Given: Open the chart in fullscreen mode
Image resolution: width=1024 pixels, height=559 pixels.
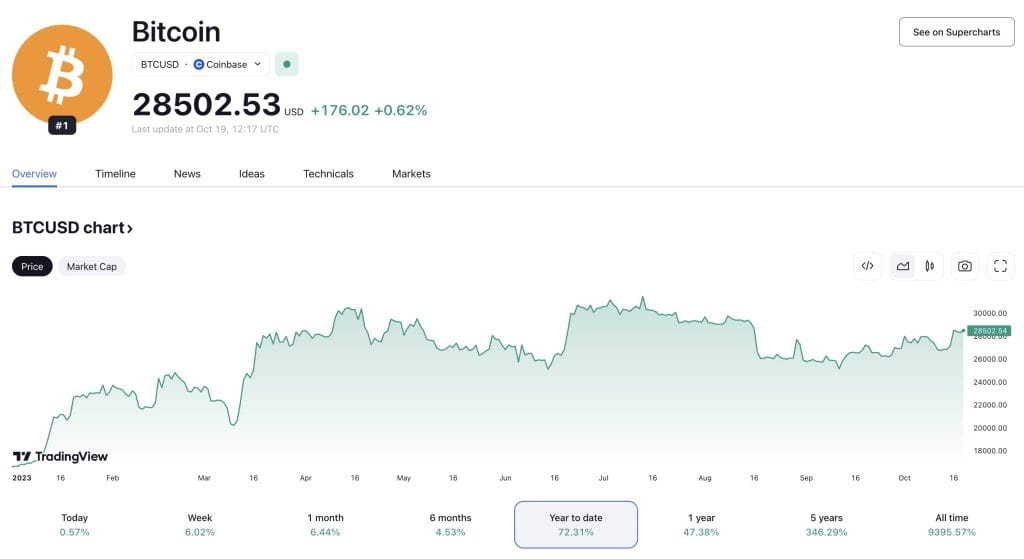Looking at the screenshot, I should pos(1000,266).
